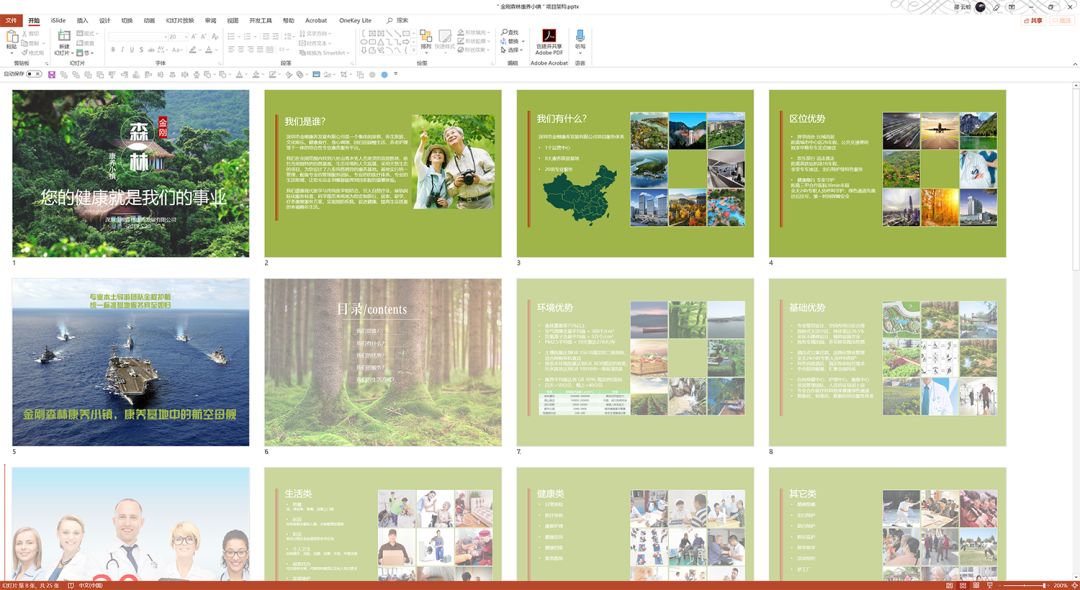Click the Find (查找) button
The width and height of the screenshot is (1080, 590).
click(510, 32)
